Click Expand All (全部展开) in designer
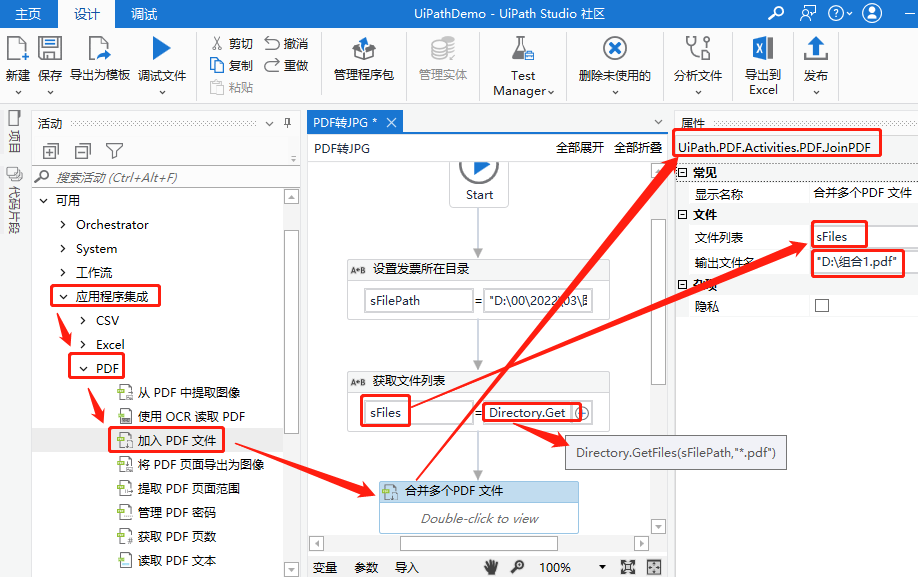The width and height of the screenshot is (918, 577). click(580, 148)
